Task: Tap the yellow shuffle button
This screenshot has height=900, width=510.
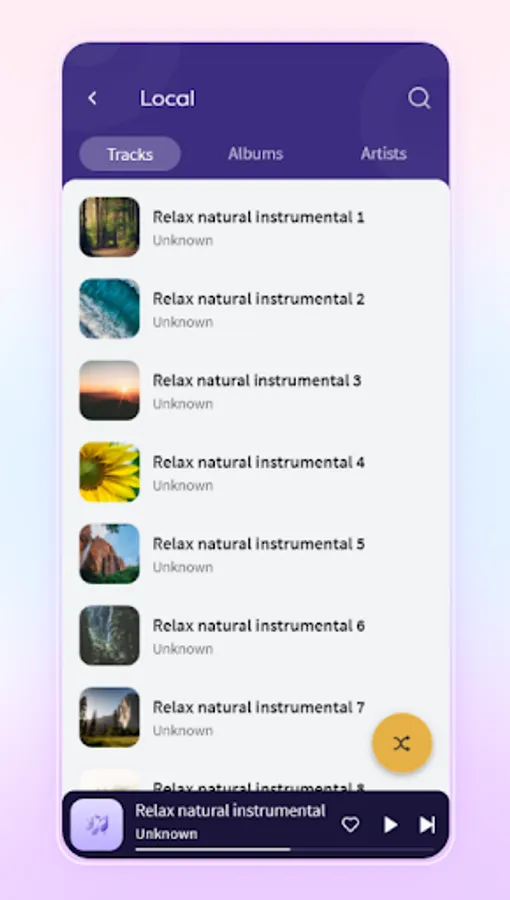Action: point(402,743)
